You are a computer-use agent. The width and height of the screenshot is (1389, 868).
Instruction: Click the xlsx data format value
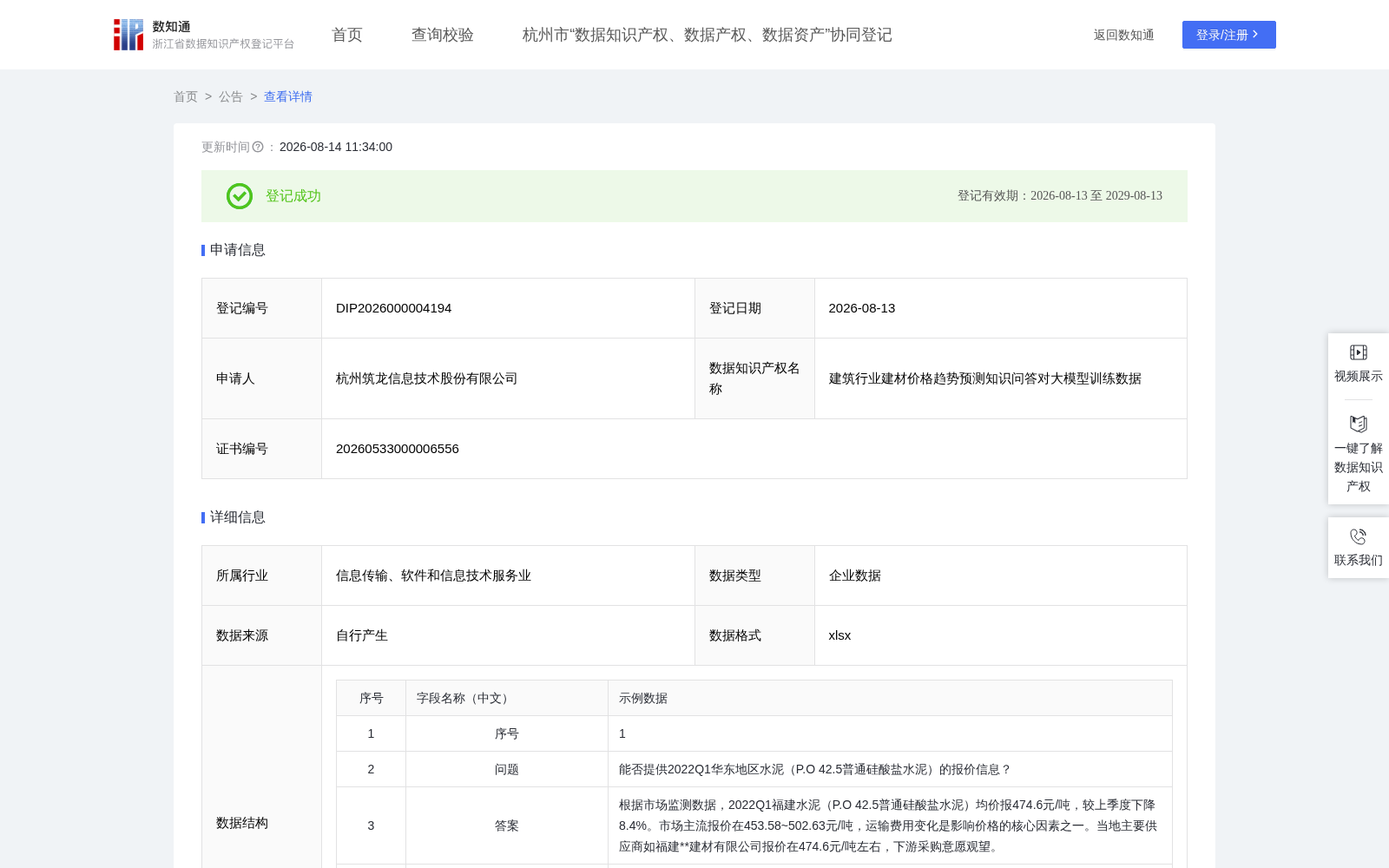pos(839,635)
